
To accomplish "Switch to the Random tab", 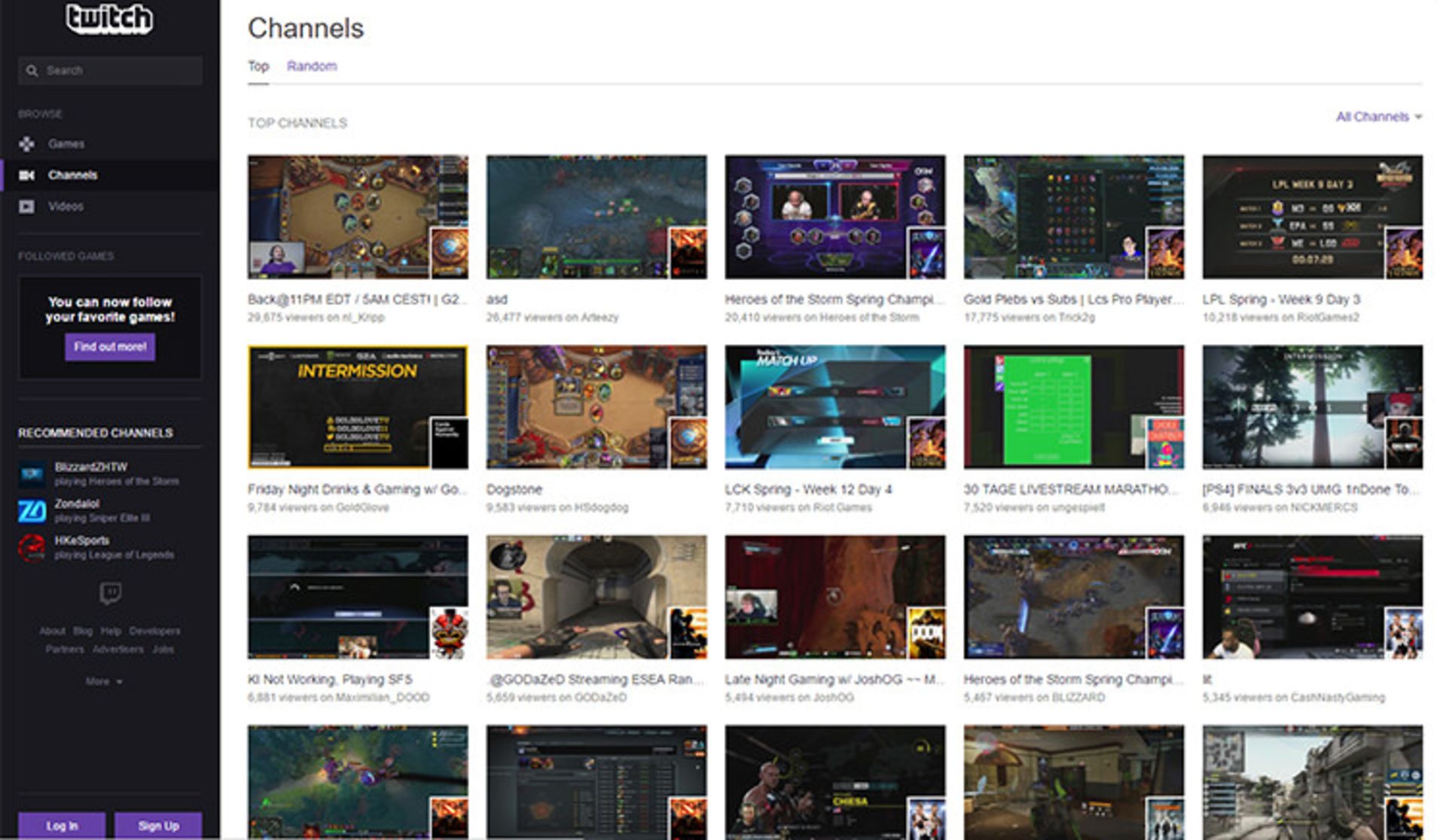I will coord(312,66).
